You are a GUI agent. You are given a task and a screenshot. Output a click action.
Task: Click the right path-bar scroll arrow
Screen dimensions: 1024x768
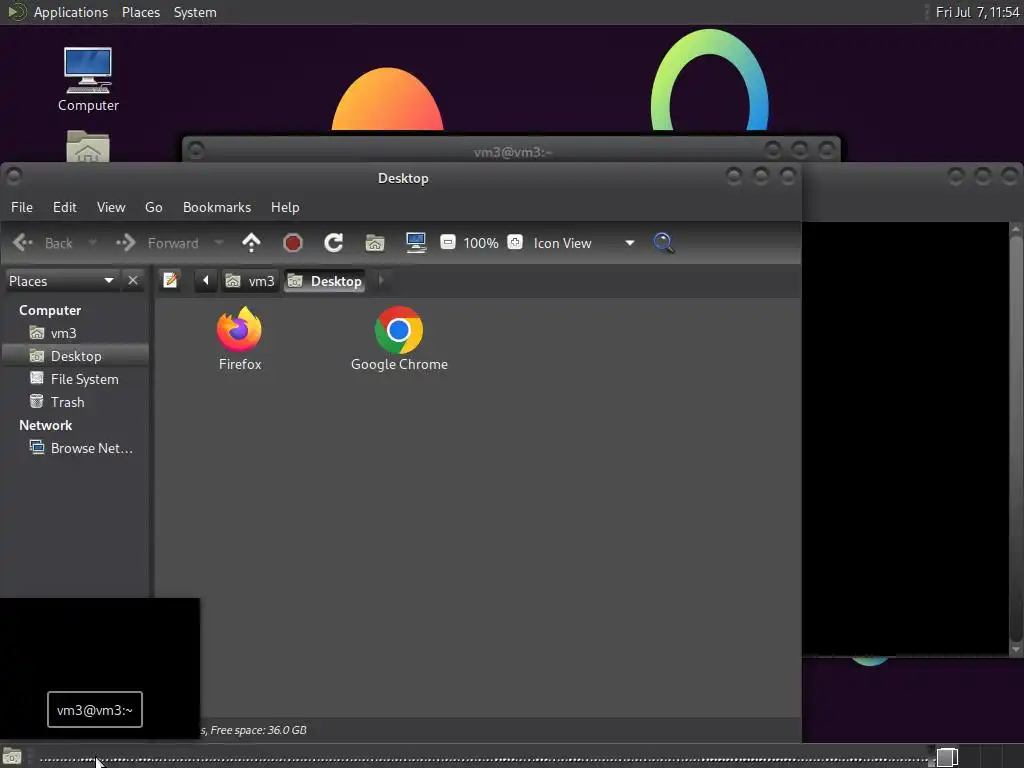pyautogui.click(x=381, y=280)
